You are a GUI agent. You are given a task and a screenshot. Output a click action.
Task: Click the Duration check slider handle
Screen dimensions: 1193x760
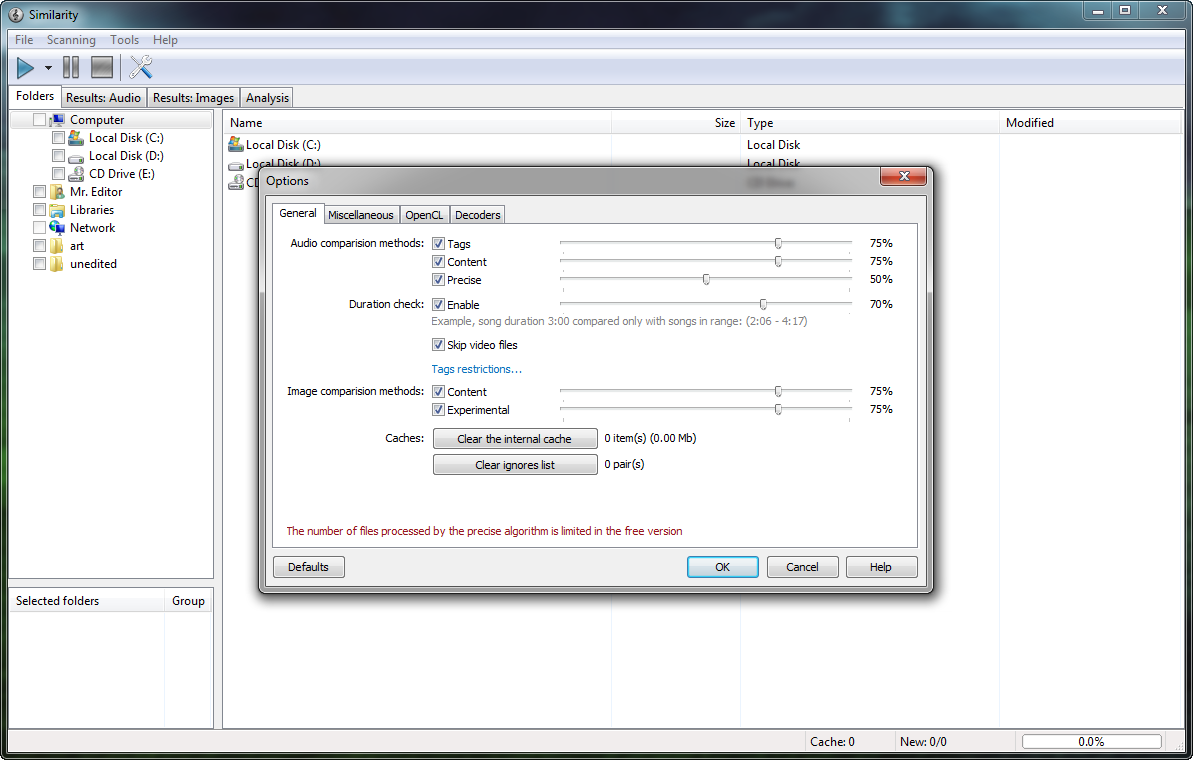(x=763, y=304)
